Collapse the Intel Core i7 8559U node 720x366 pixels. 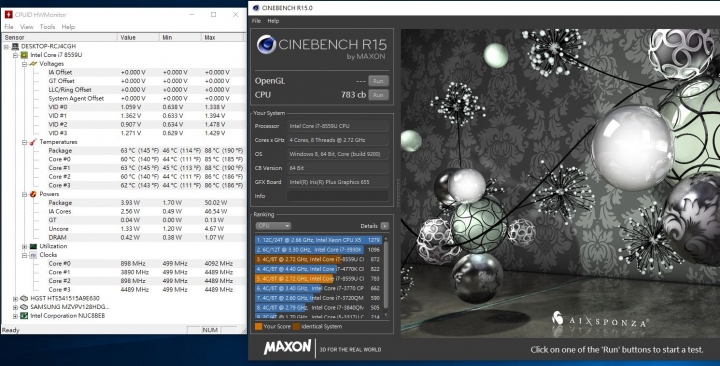click(15, 55)
